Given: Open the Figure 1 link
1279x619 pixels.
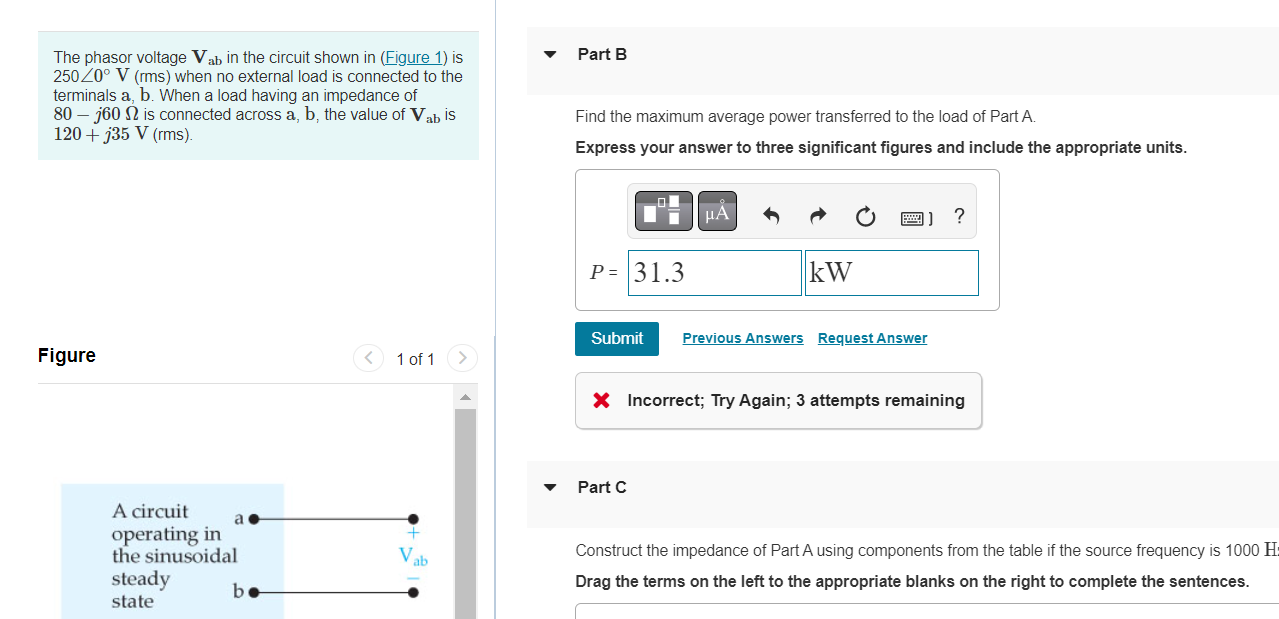Looking at the screenshot, I should [x=413, y=57].
